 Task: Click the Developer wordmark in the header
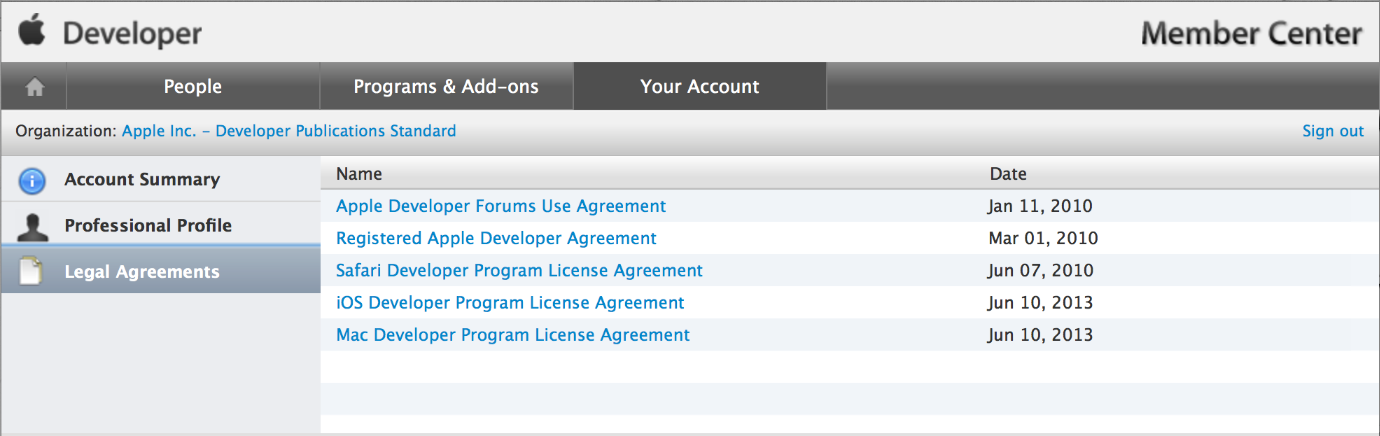coord(132,34)
